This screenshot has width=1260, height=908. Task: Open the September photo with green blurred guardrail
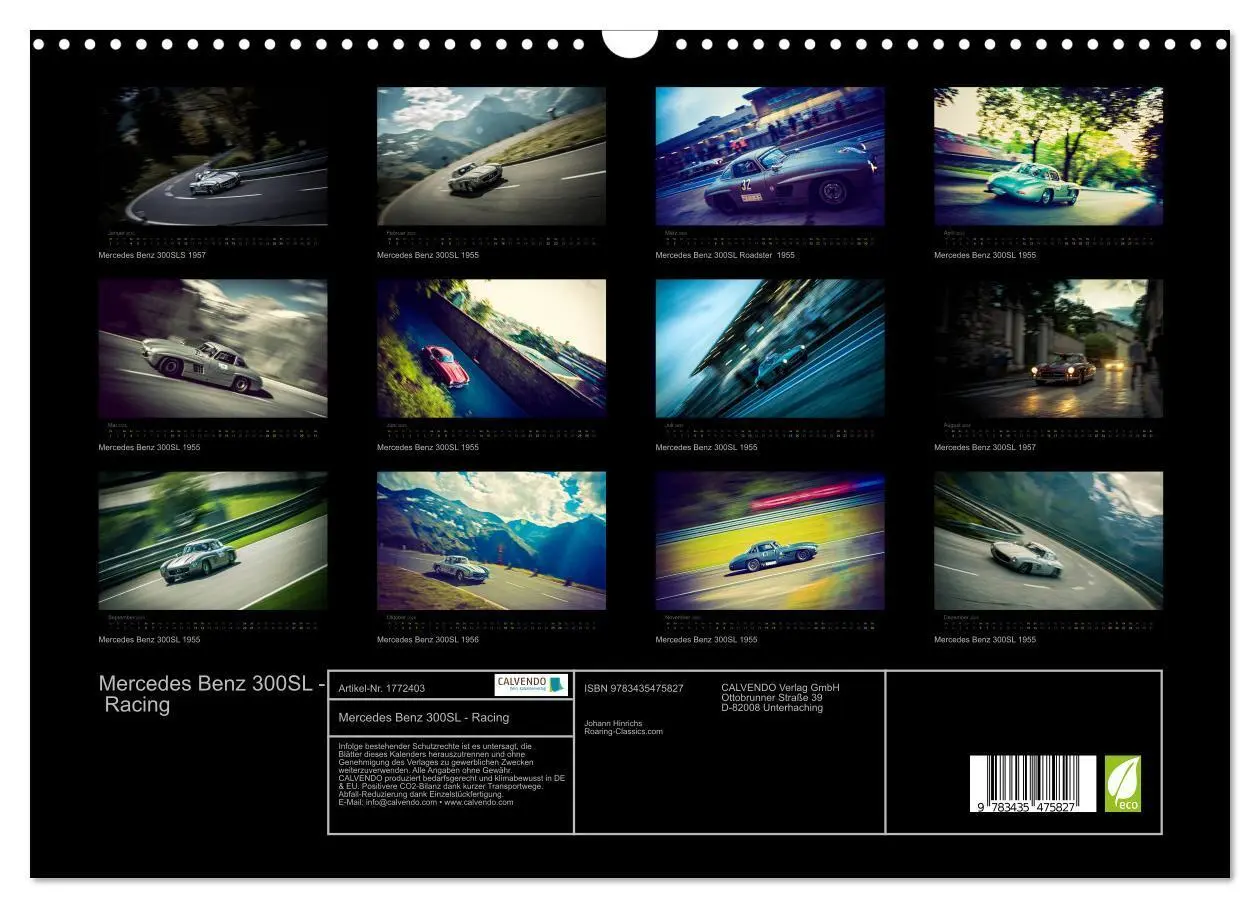point(213,541)
